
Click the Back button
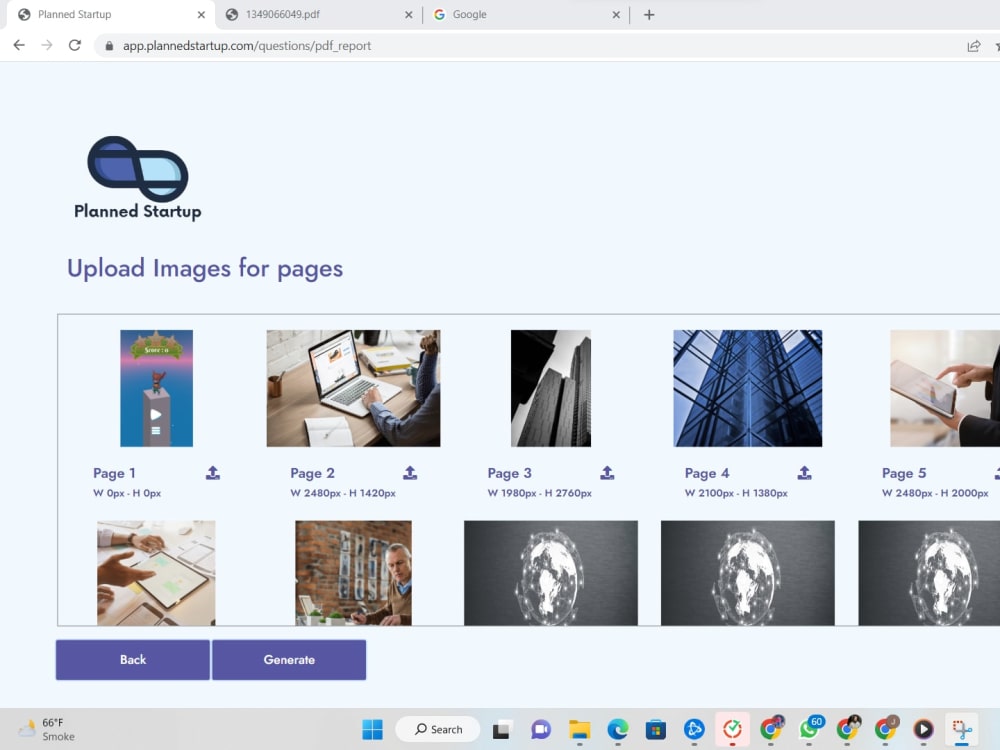(133, 659)
